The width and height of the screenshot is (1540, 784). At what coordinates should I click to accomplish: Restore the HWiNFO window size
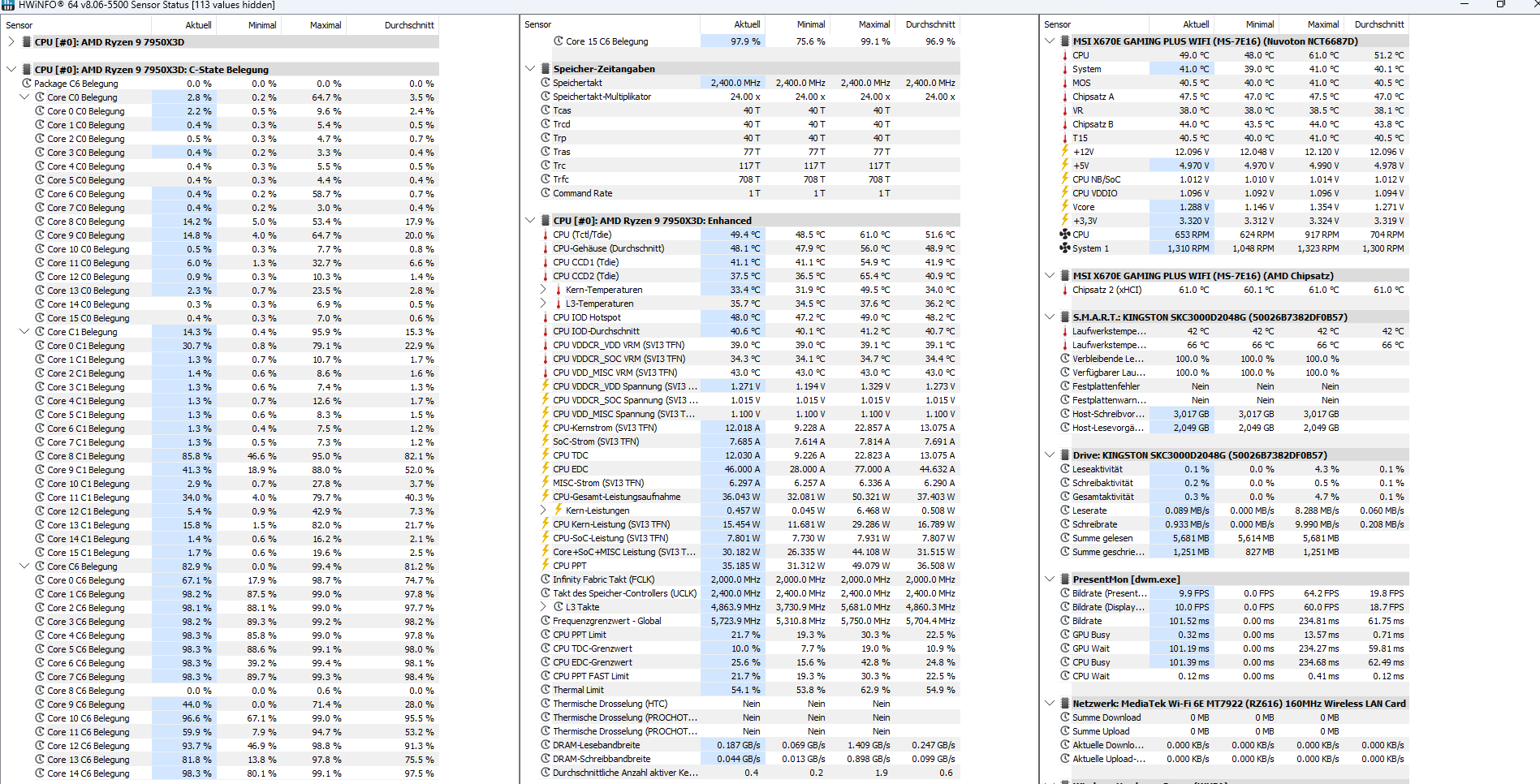tap(1501, 4)
